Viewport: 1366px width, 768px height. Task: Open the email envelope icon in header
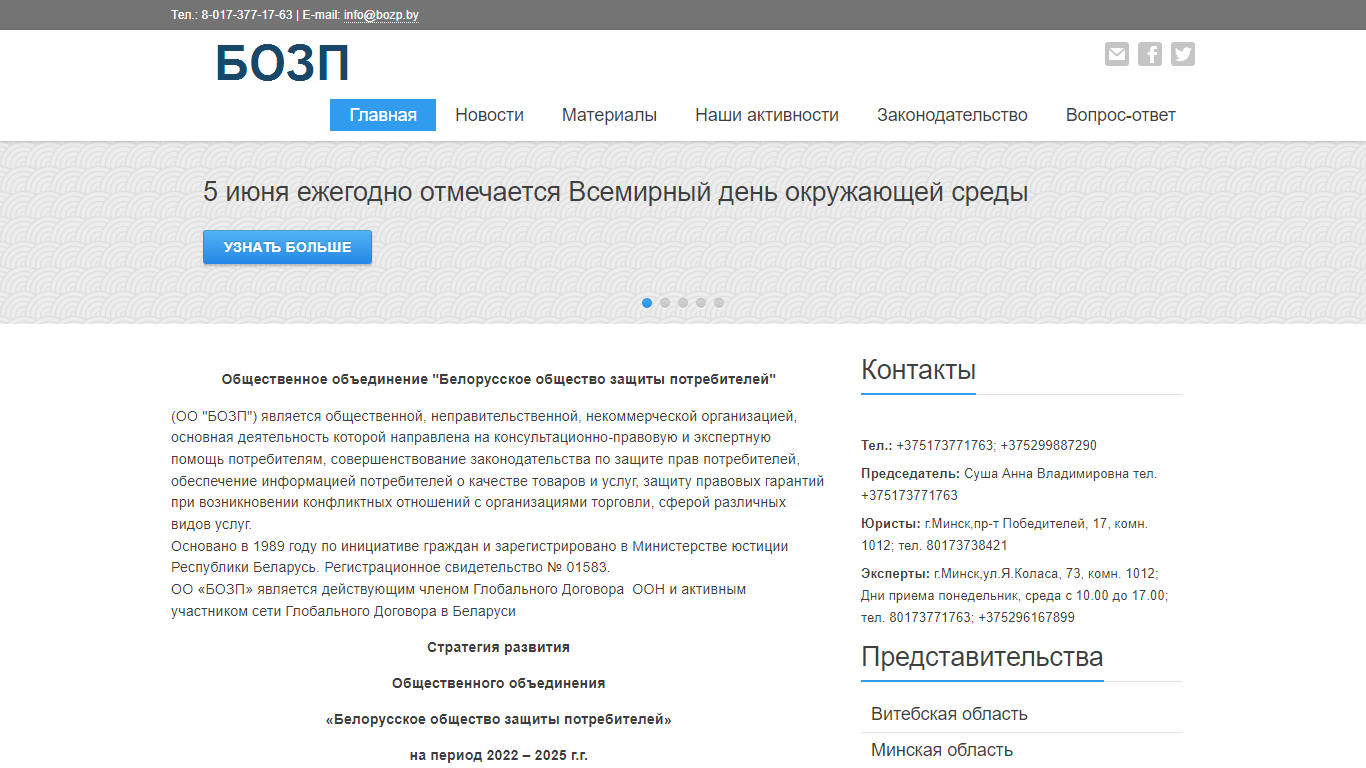(x=1117, y=54)
